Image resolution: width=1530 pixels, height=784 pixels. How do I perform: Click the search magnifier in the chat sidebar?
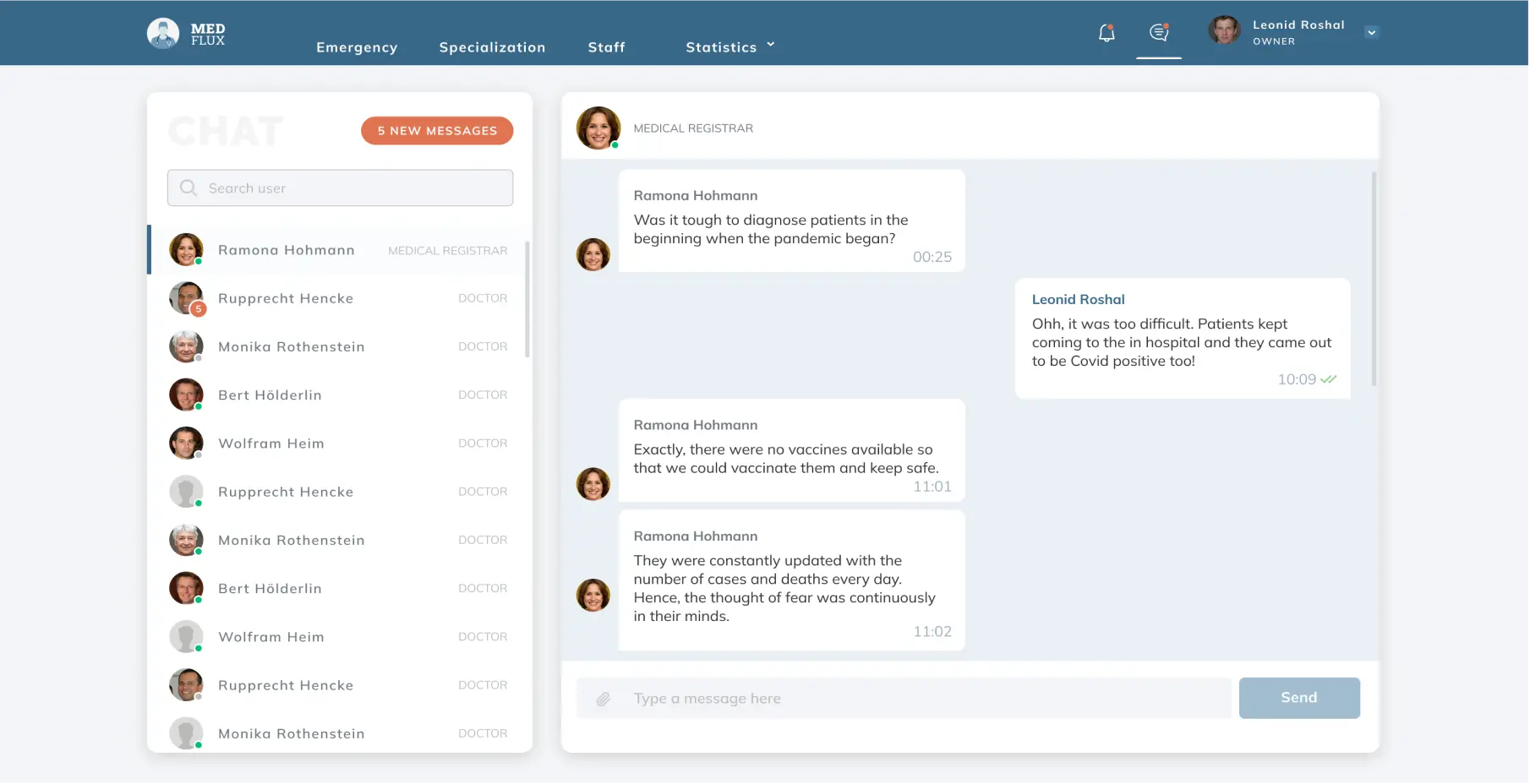(188, 188)
